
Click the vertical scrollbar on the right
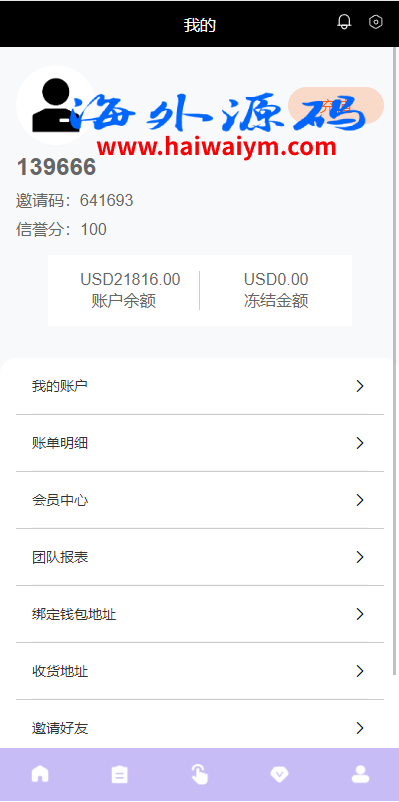pos(395,361)
